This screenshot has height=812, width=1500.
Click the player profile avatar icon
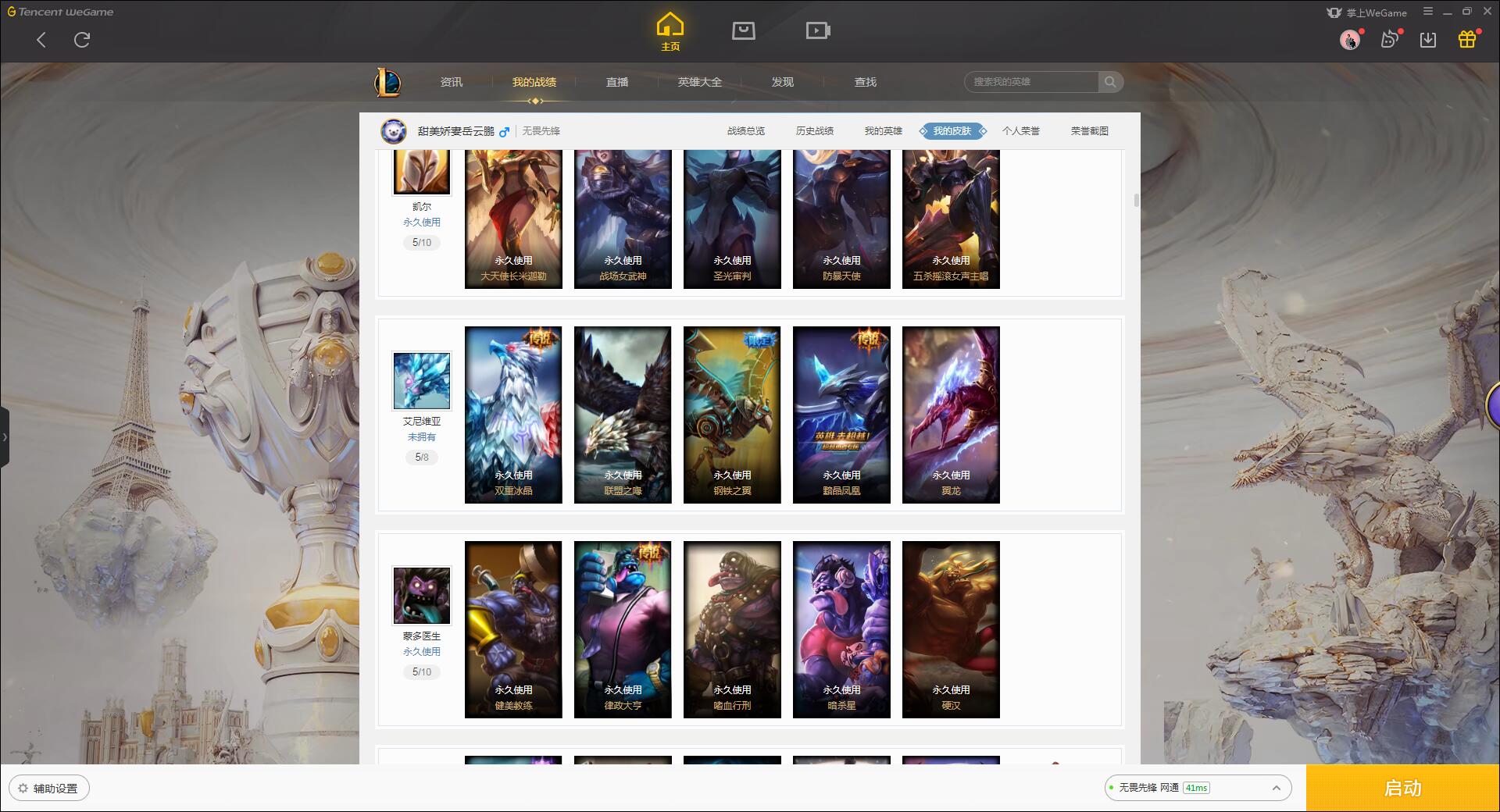[x=394, y=131]
